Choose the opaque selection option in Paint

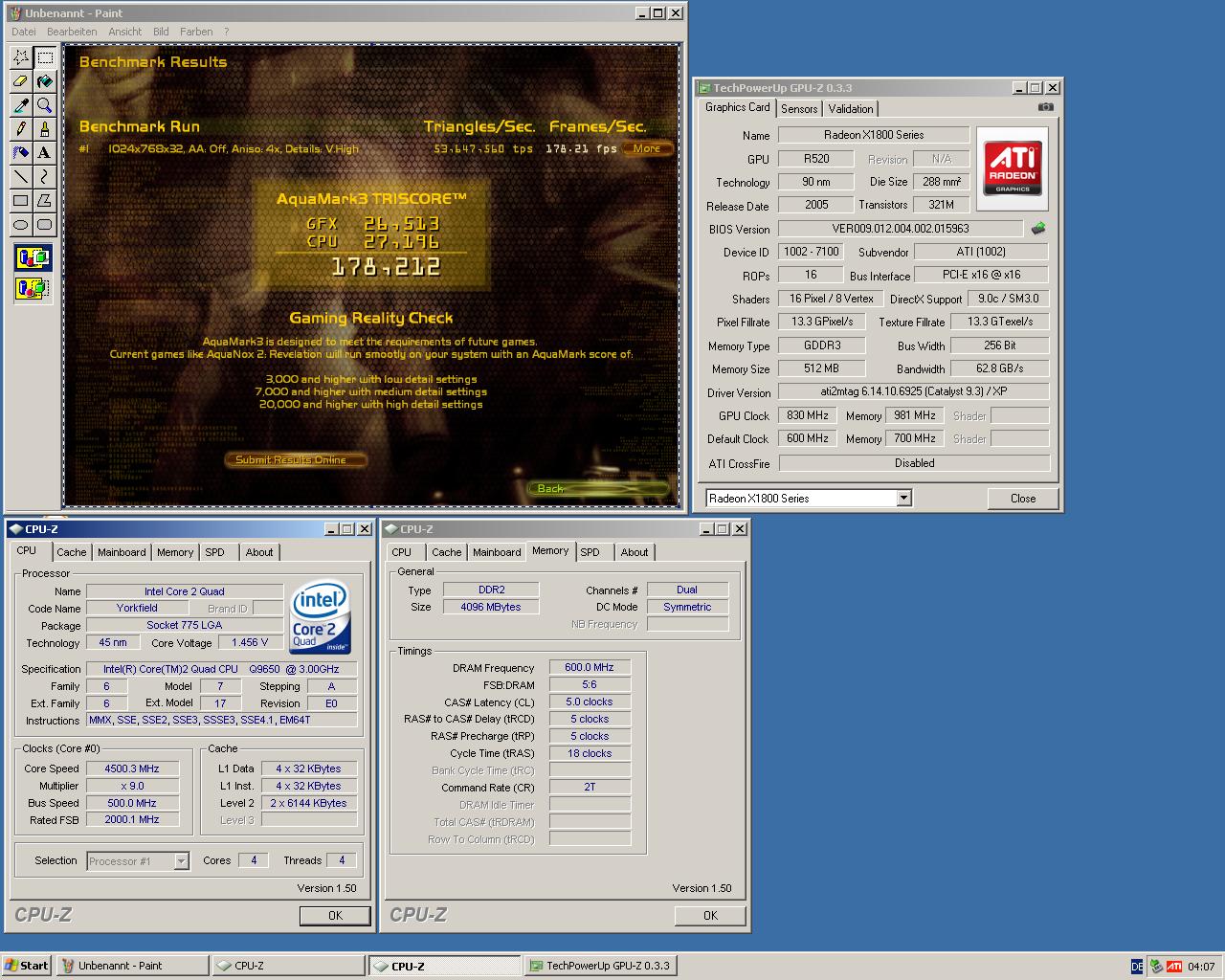point(33,258)
